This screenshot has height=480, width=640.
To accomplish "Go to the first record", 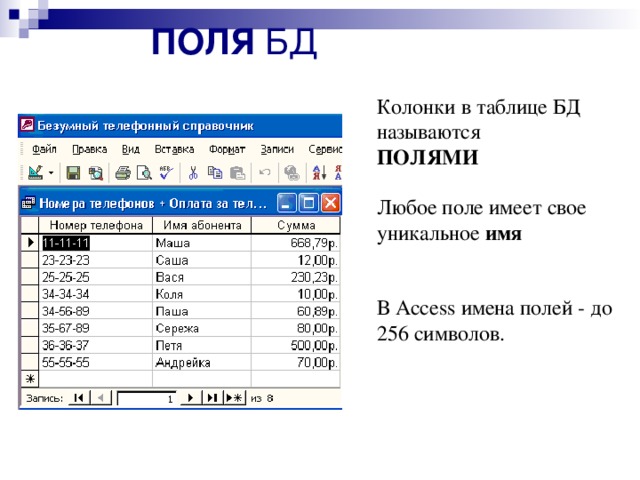I will click(79, 398).
